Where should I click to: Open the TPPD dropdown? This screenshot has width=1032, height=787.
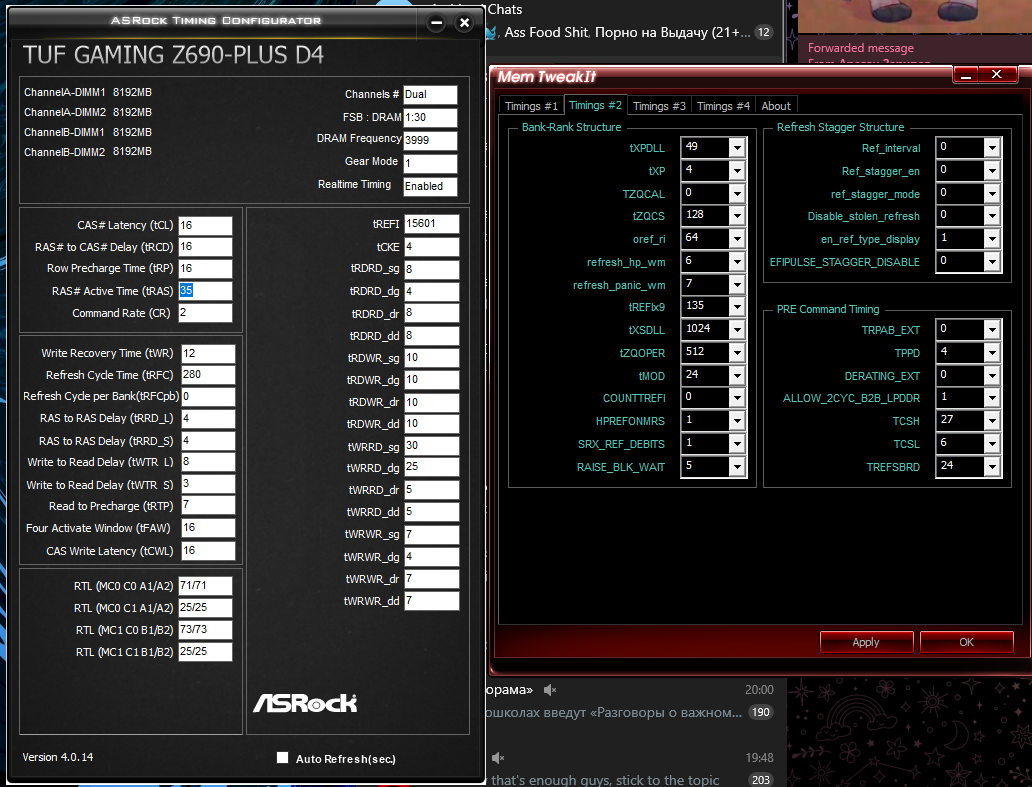tap(992, 353)
